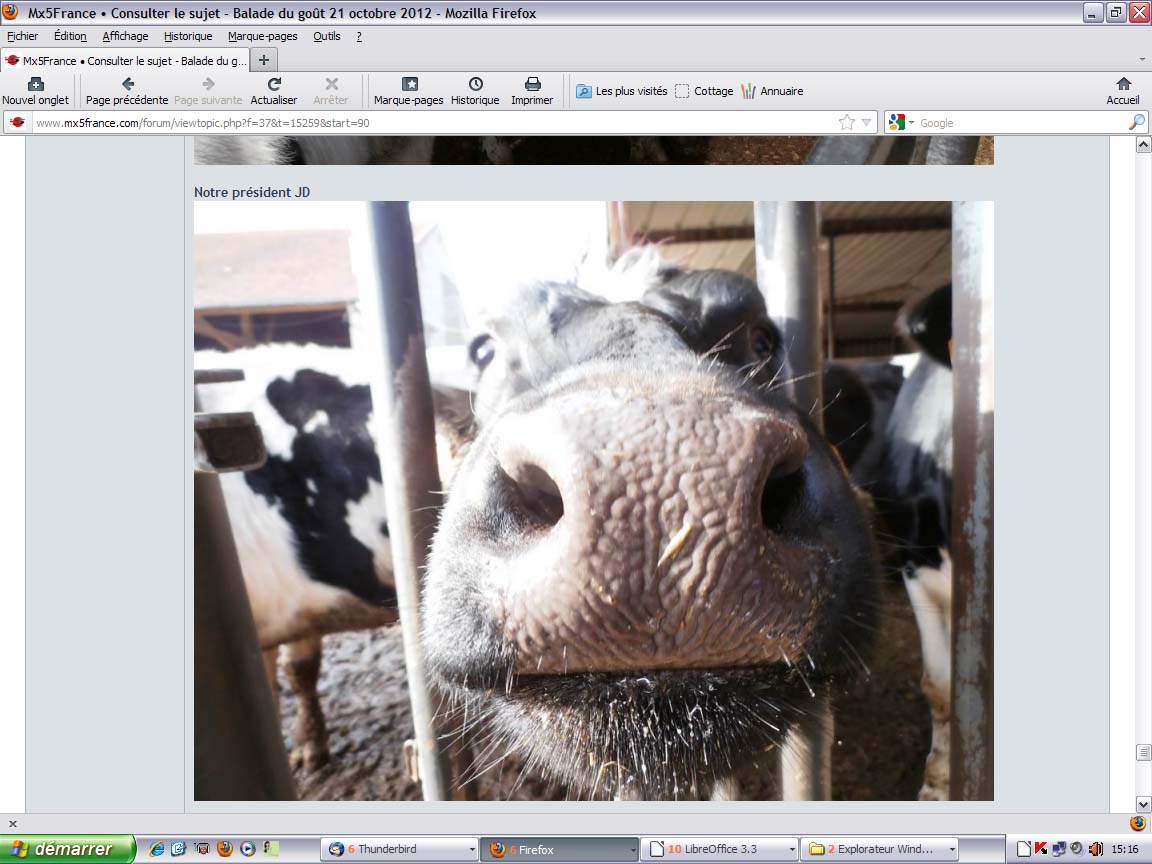Click the volume speaker tray icon
This screenshot has width=1152, height=864.
pos(1095,849)
